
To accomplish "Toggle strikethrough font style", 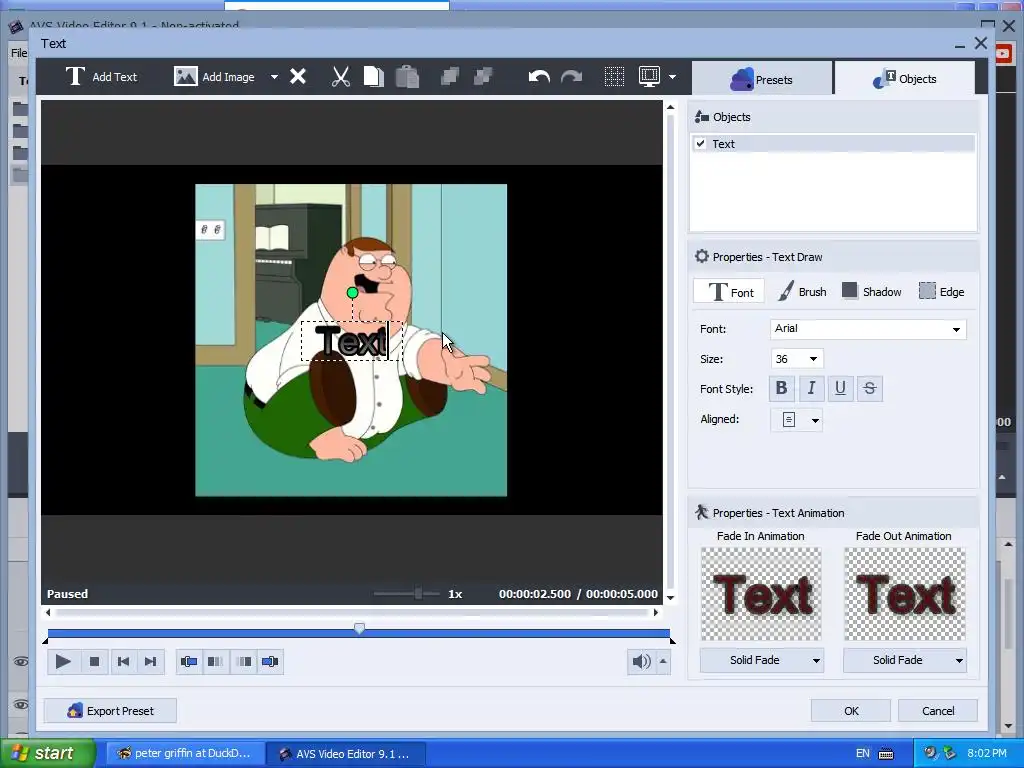I will (870, 389).
